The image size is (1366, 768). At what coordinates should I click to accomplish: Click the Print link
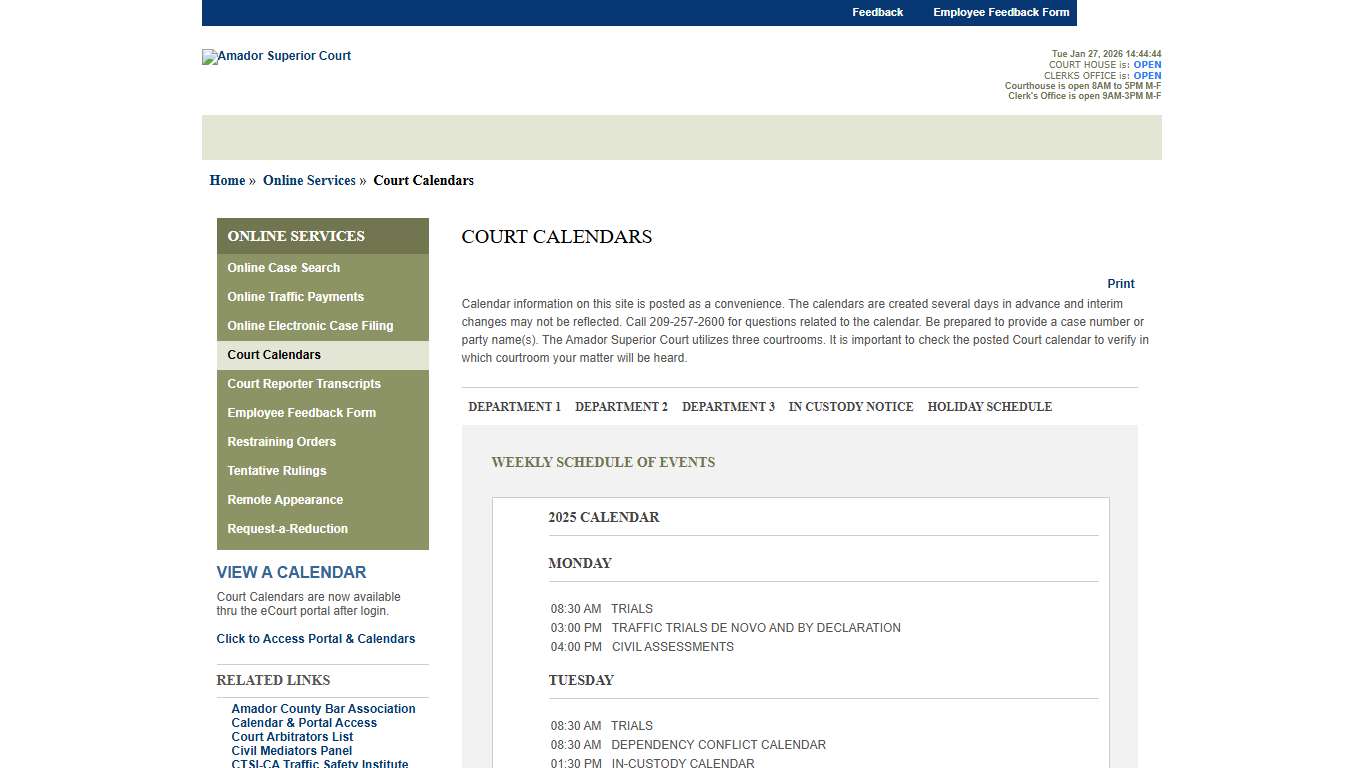[1120, 283]
